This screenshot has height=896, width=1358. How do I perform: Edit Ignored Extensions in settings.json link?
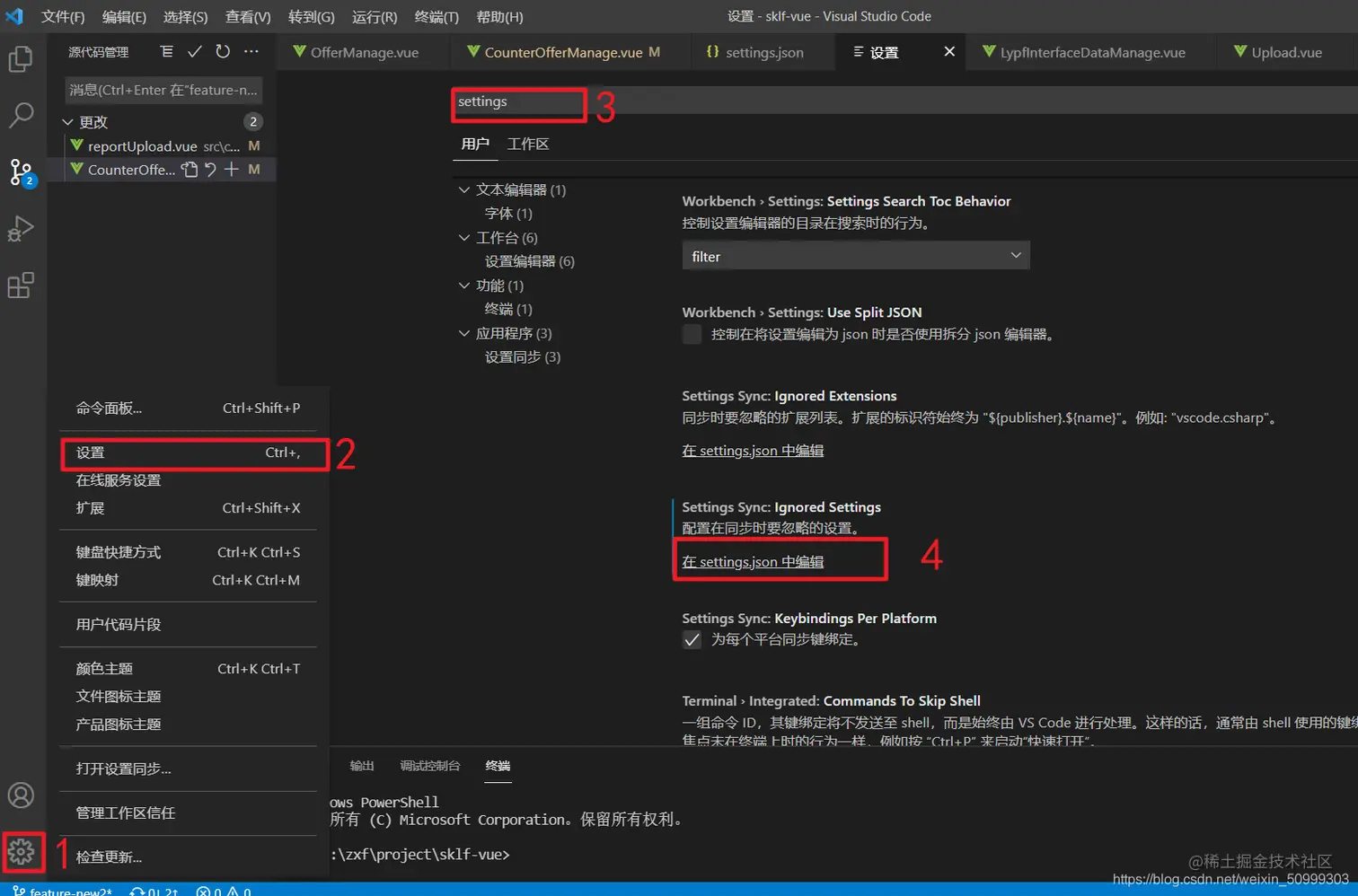753,451
